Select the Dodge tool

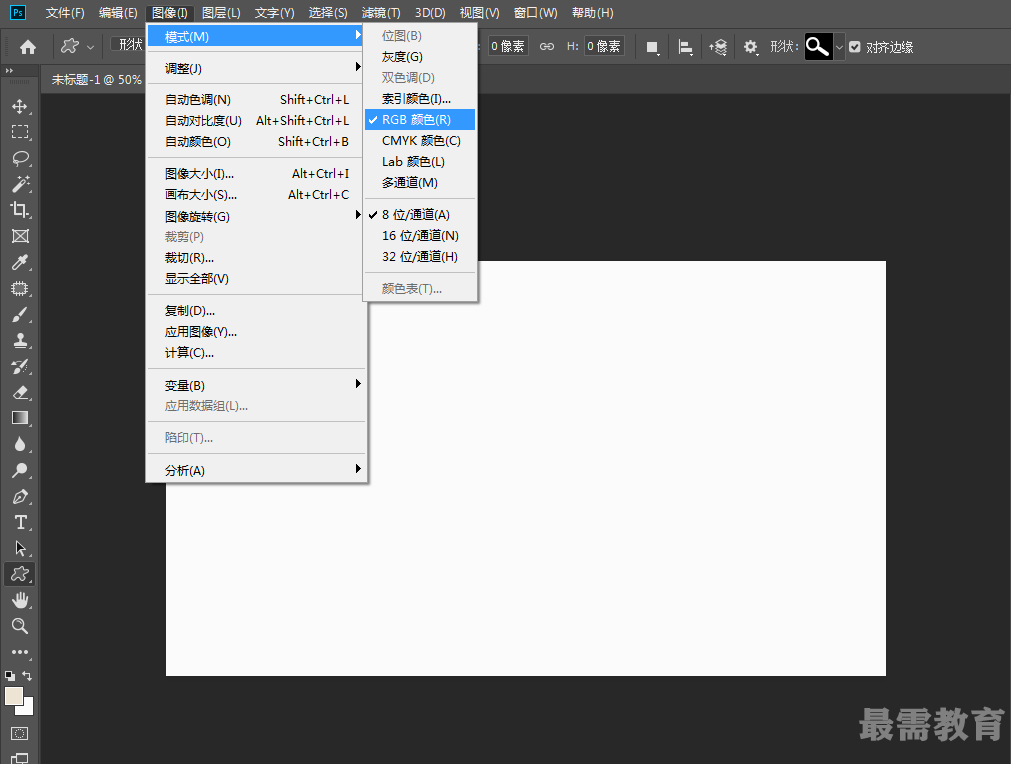[x=20, y=470]
